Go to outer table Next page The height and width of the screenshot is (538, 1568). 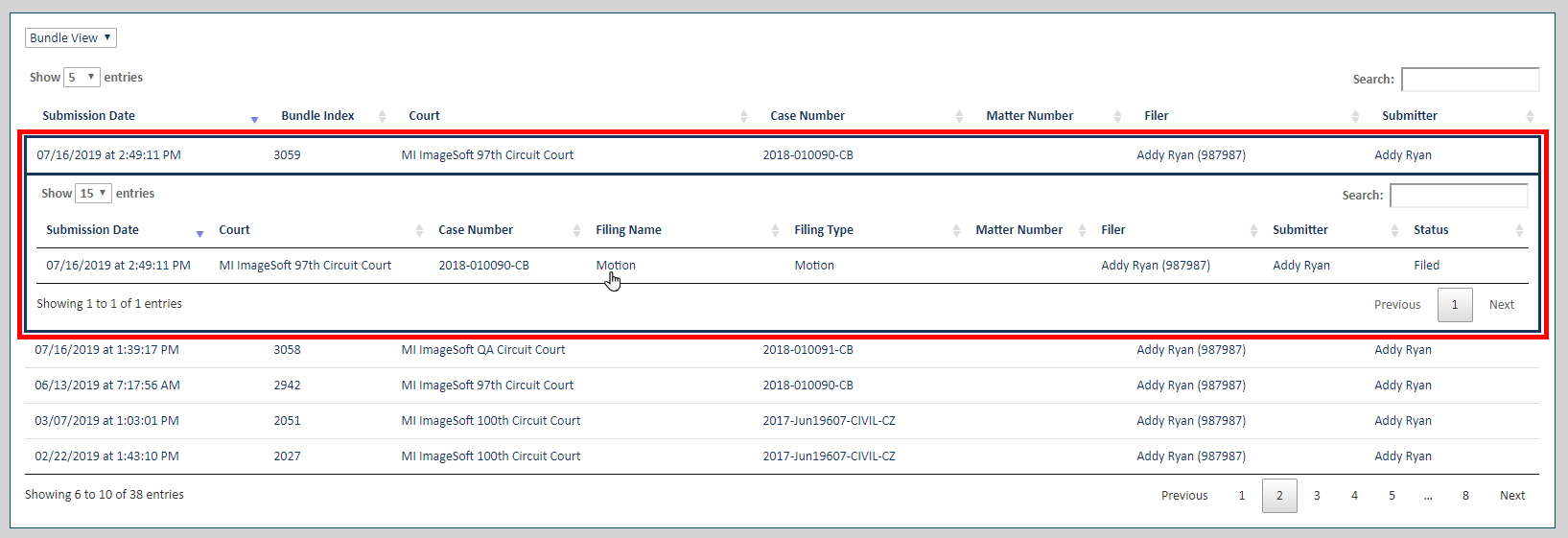[1512, 496]
